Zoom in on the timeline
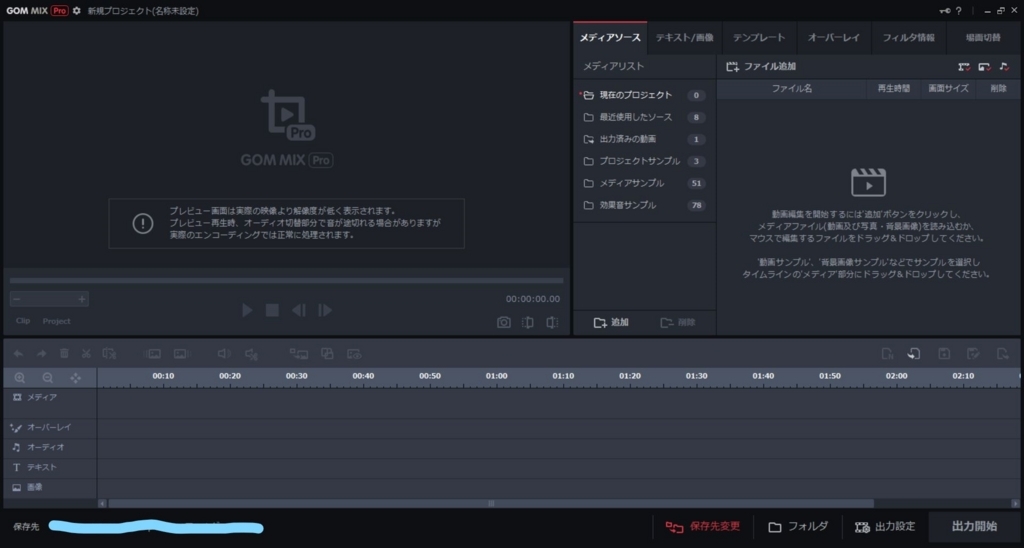The height and width of the screenshot is (548, 1024). point(20,378)
